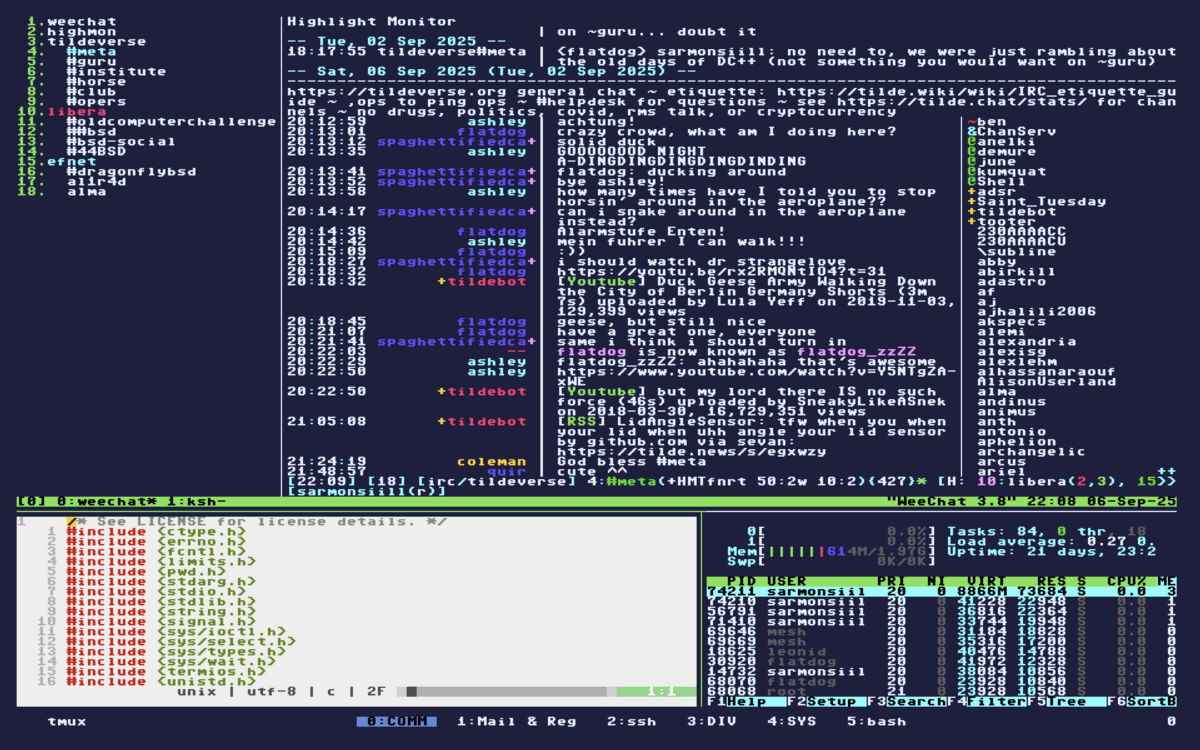Select alexandria in the nick list
The image size is (1200, 750).
point(1026,341)
